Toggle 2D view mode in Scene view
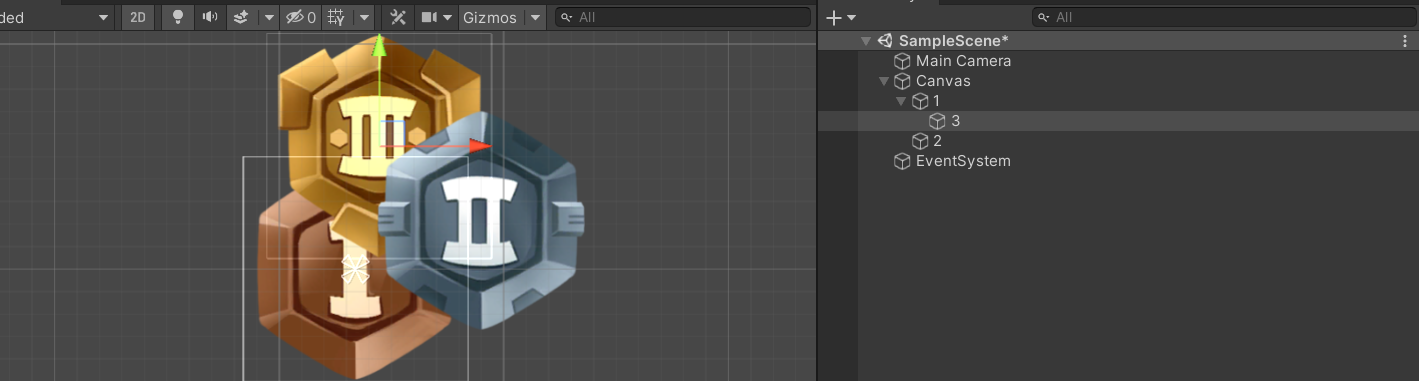 [x=138, y=17]
